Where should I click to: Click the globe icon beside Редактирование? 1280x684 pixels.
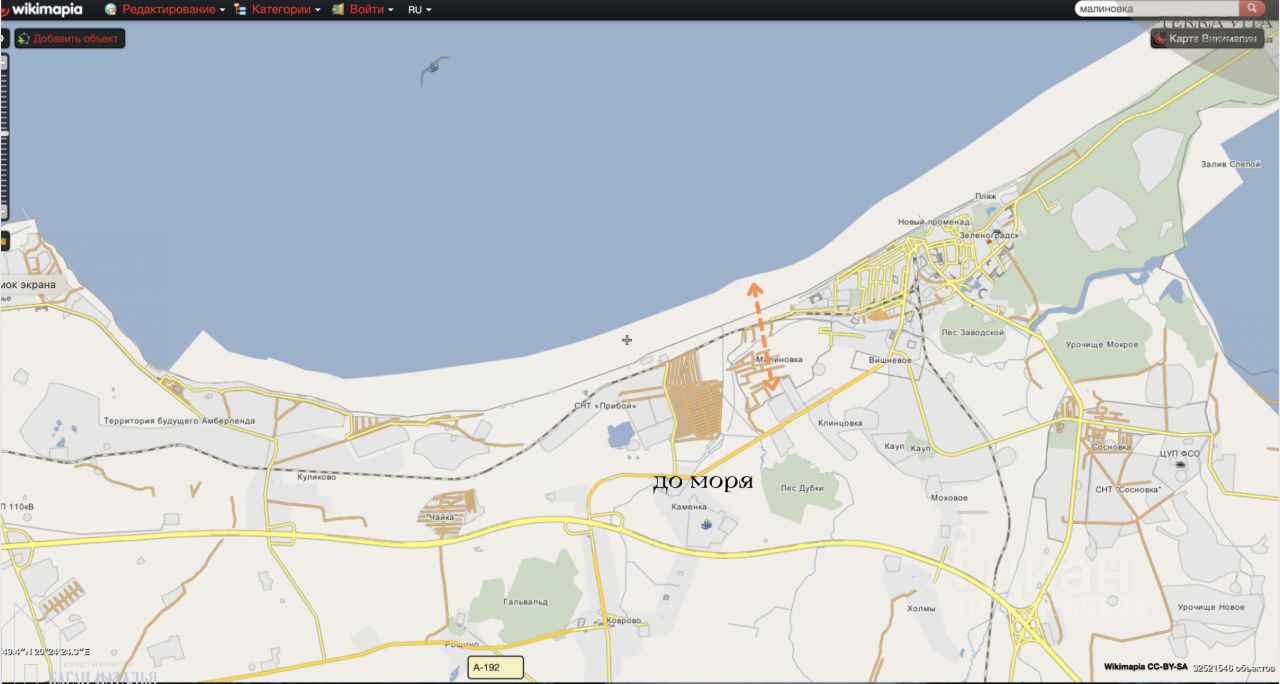coord(111,9)
